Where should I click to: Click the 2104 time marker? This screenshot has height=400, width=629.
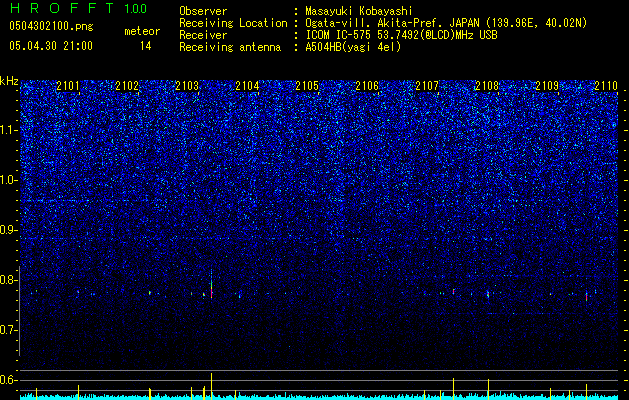[x=247, y=85]
